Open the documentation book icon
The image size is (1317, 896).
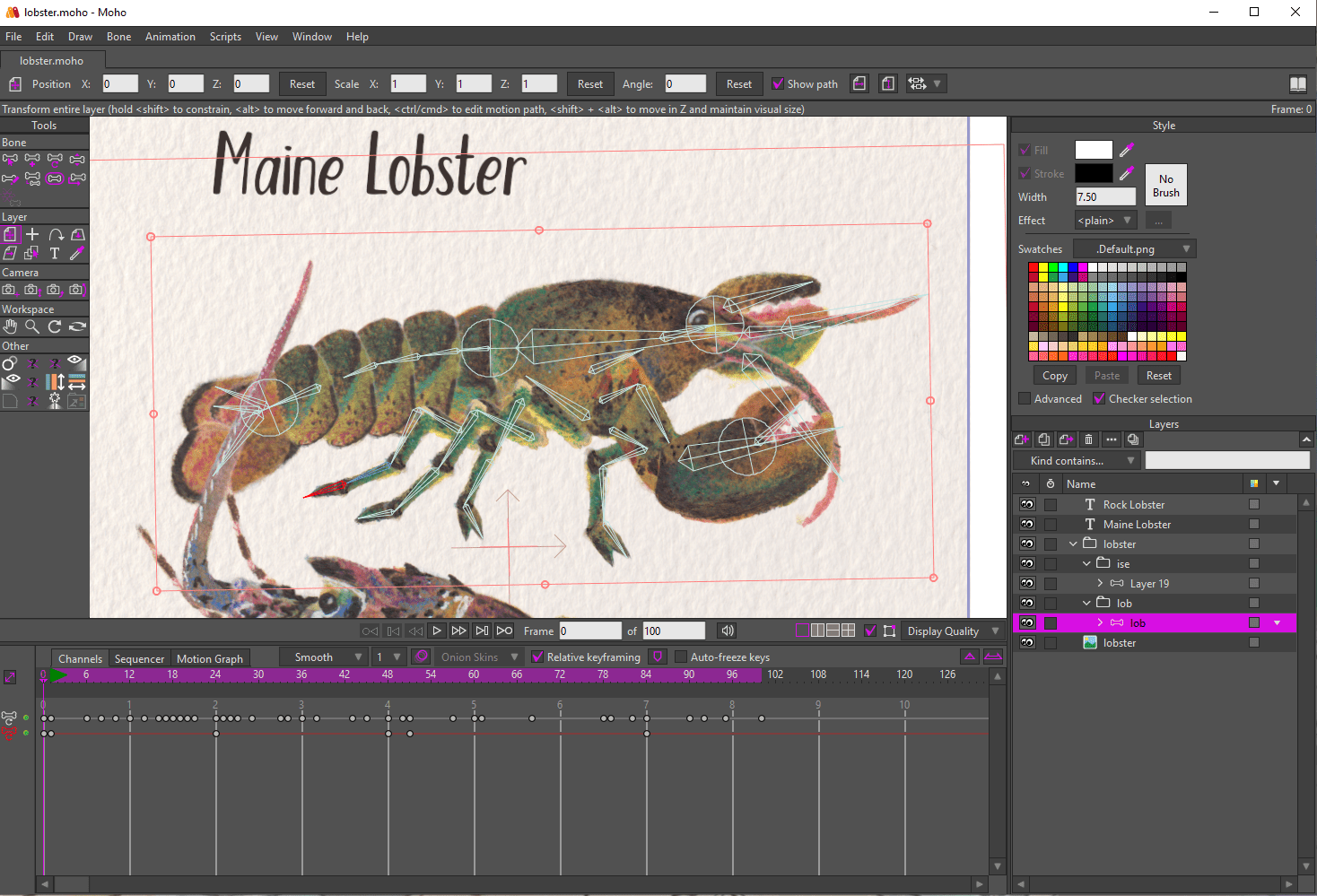point(1298,83)
